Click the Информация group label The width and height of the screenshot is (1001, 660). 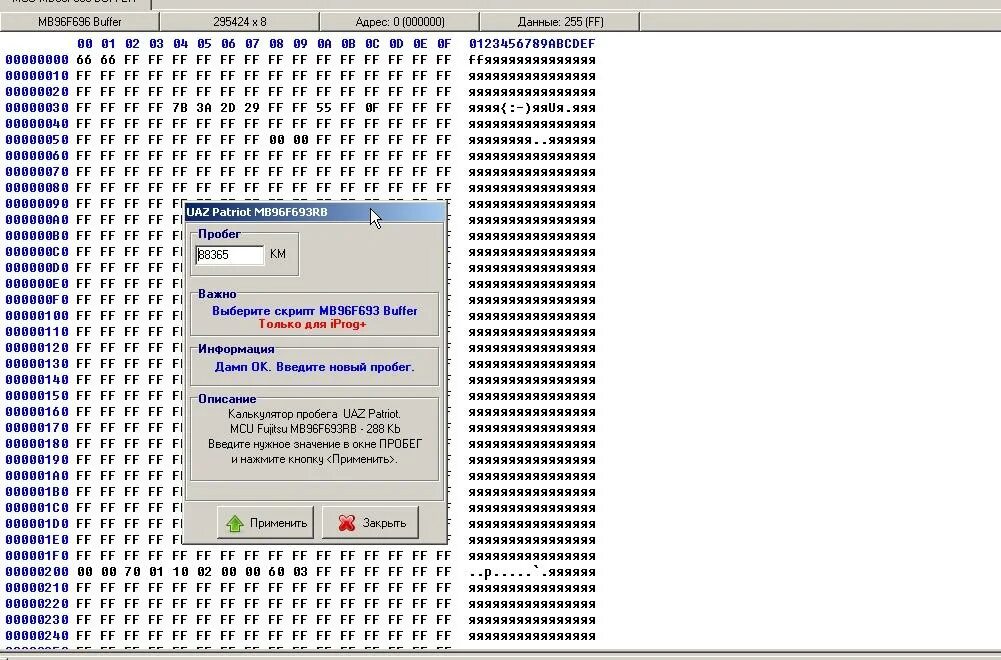(236, 349)
